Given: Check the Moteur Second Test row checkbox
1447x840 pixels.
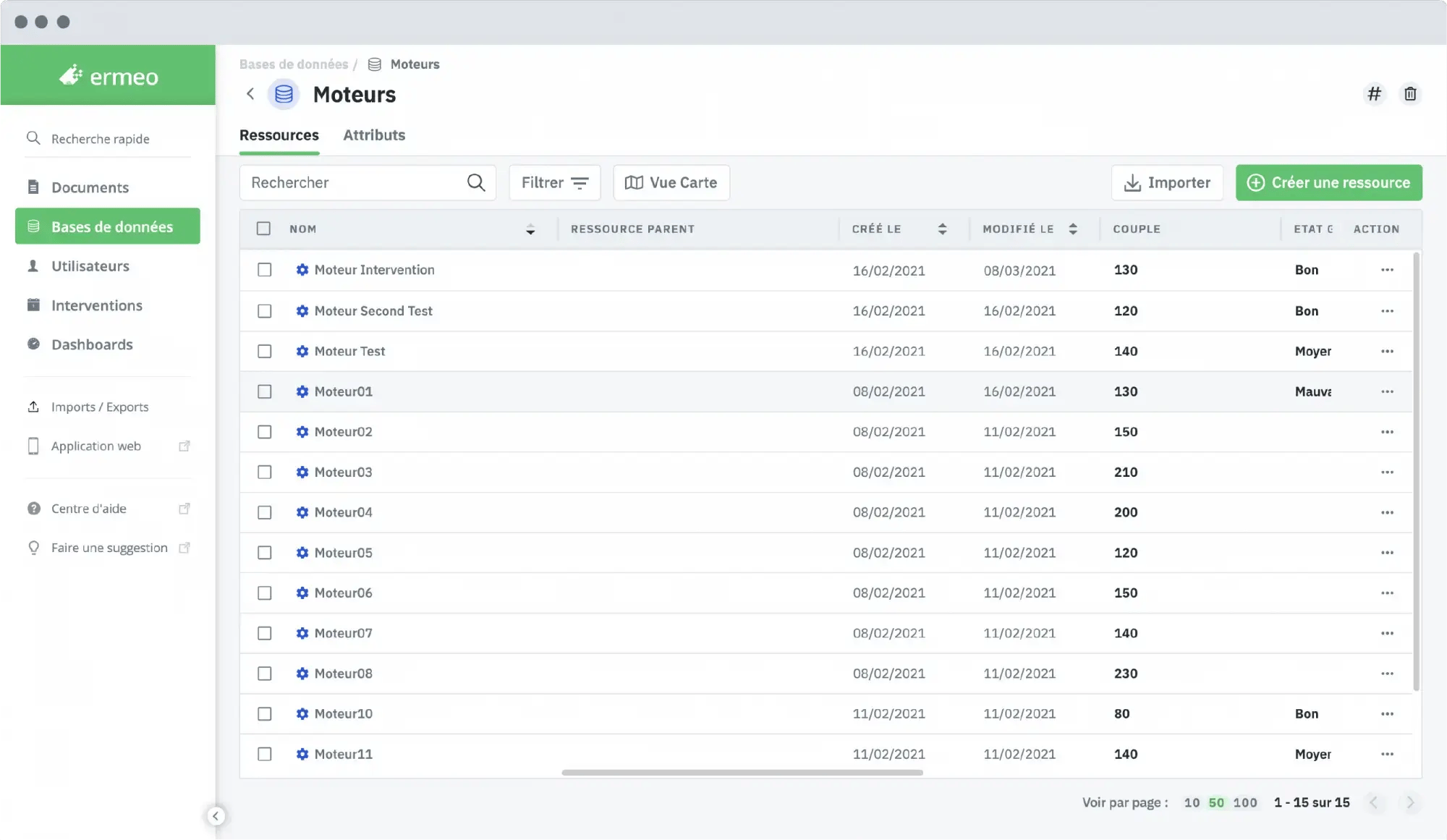Looking at the screenshot, I should pyautogui.click(x=265, y=311).
